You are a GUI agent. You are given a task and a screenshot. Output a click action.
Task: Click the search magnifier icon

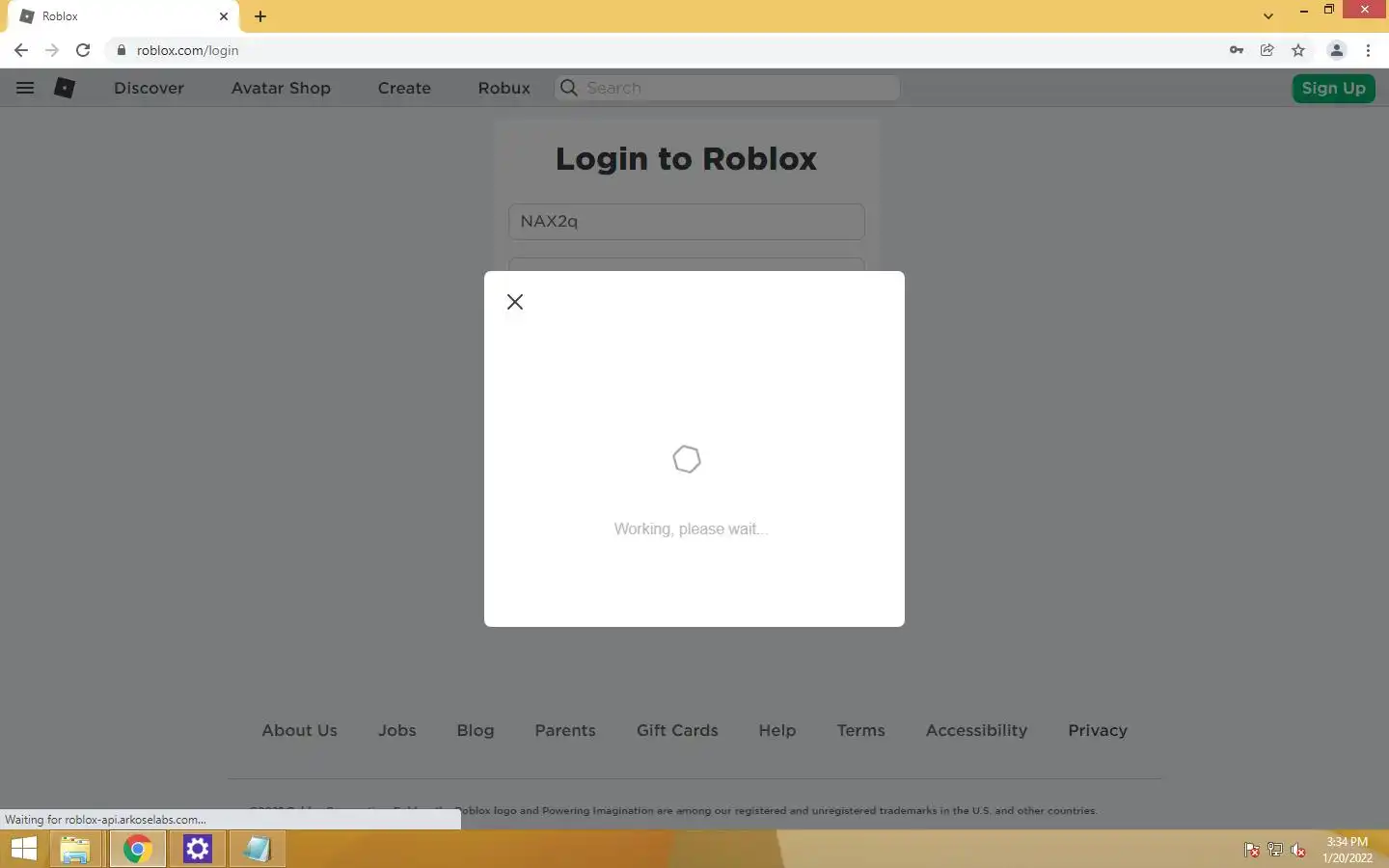click(569, 88)
